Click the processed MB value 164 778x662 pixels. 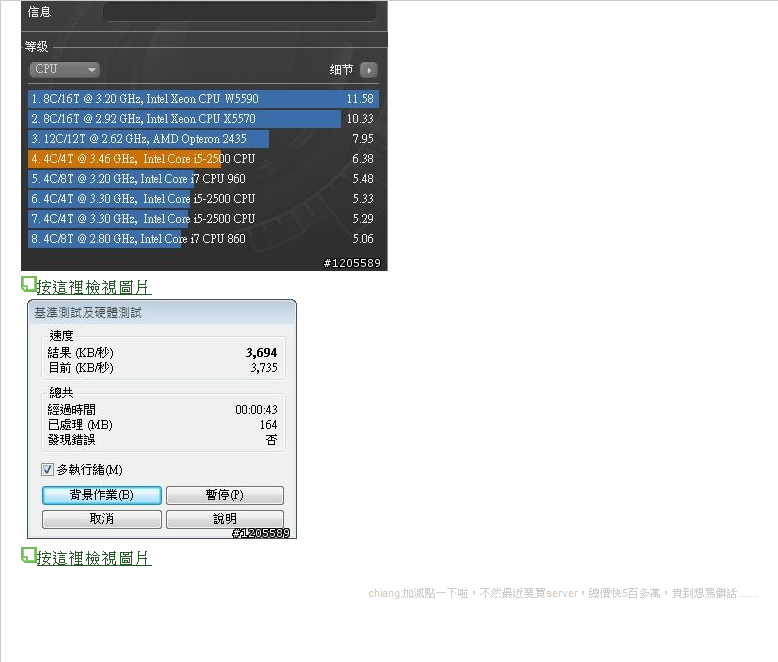tap(268, 425)
